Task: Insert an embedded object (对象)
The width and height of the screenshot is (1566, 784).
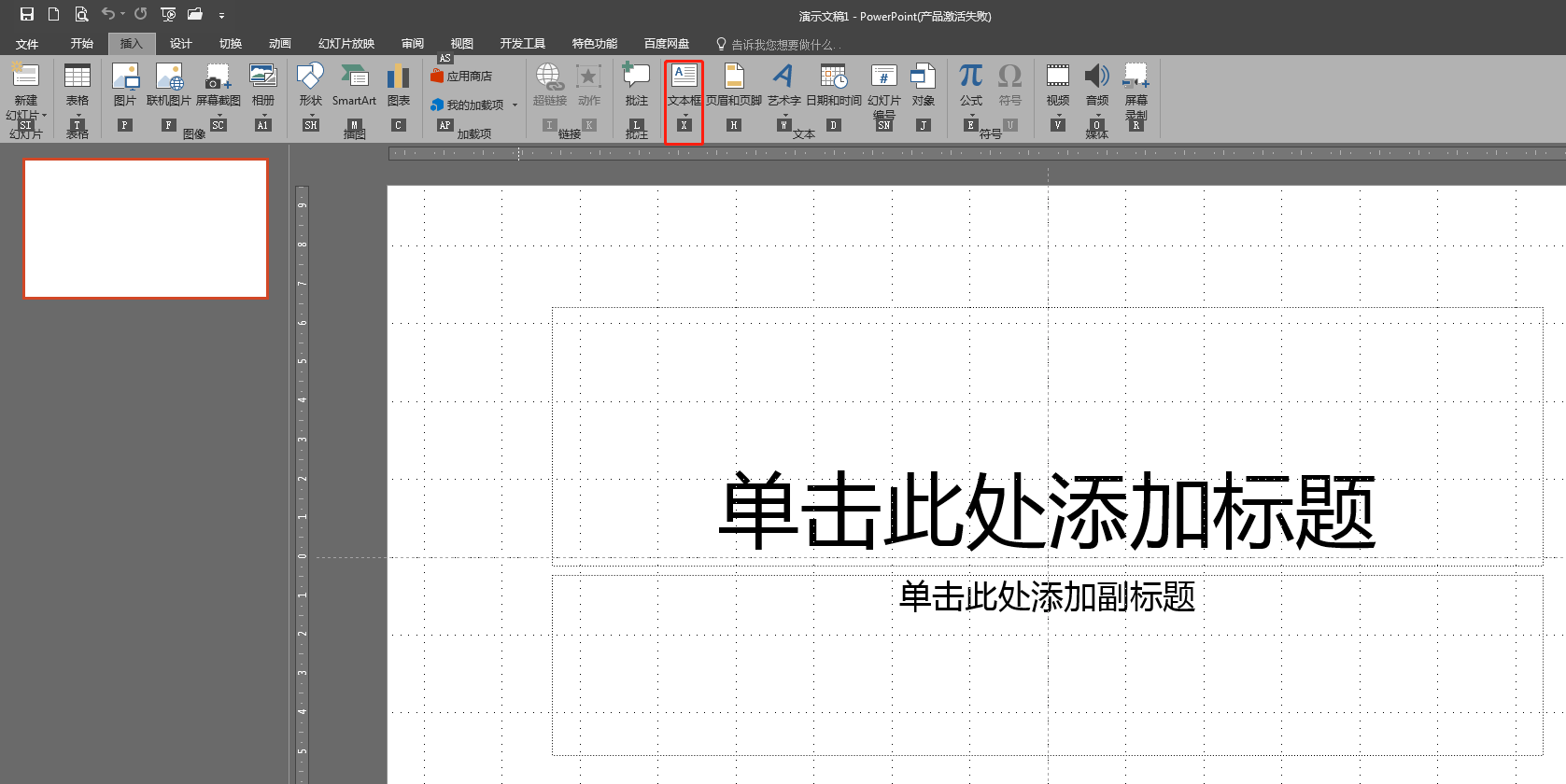Action: pos(924,86)
